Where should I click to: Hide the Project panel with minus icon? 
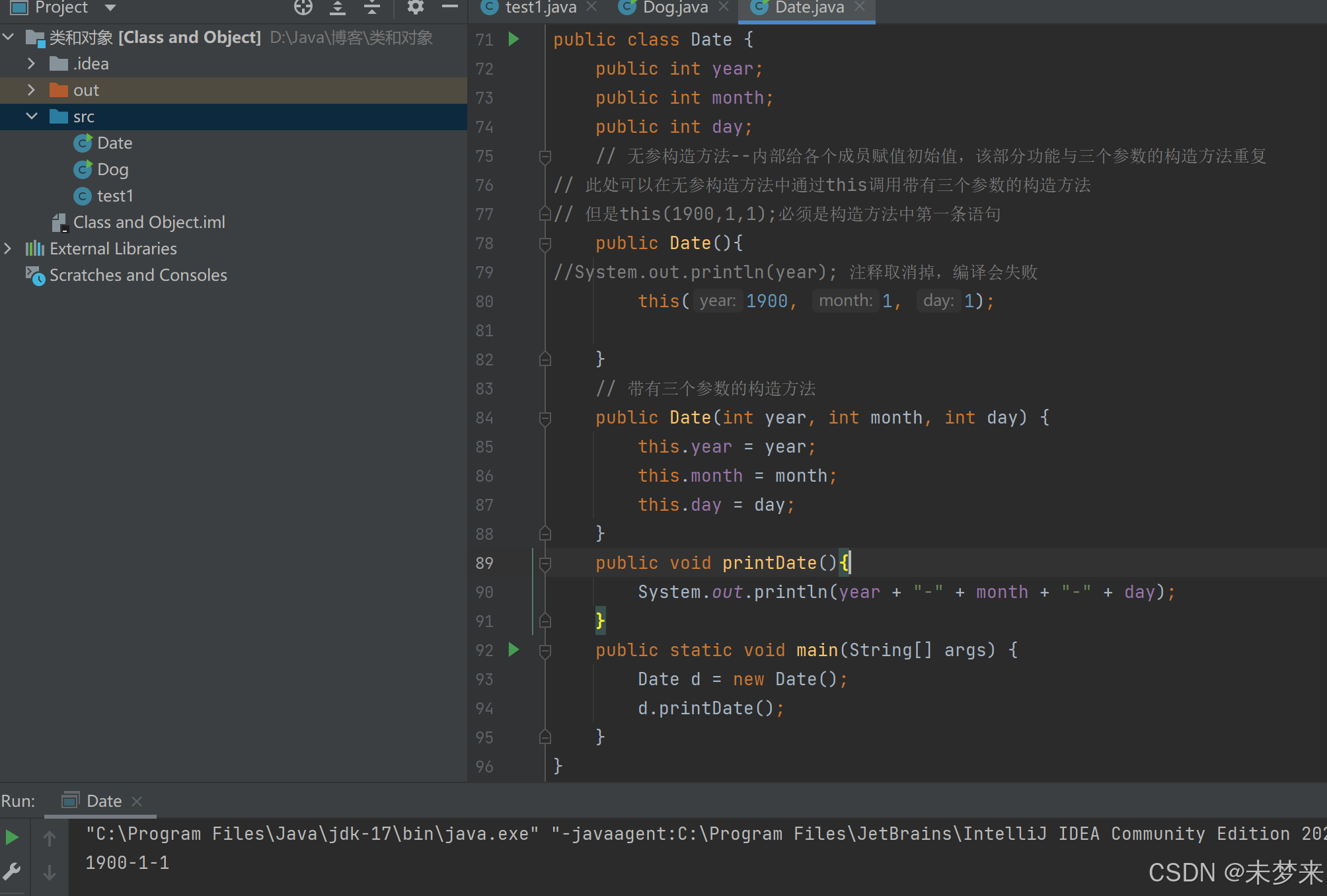(x=450, y=7)
